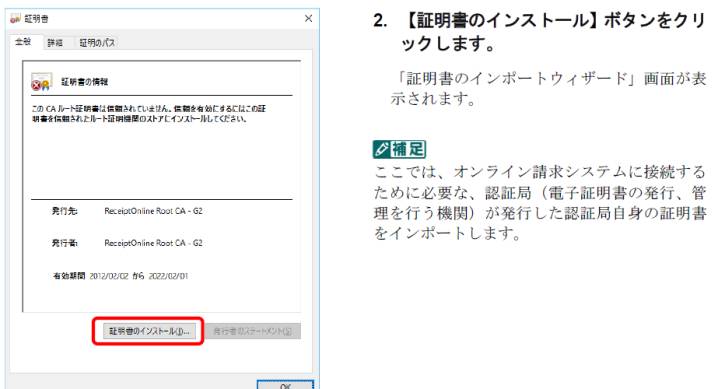The height and width of the screenshot is (389, 718).
Task: Click the untrusted certificate warning icon
Action: tap(41, 81)
